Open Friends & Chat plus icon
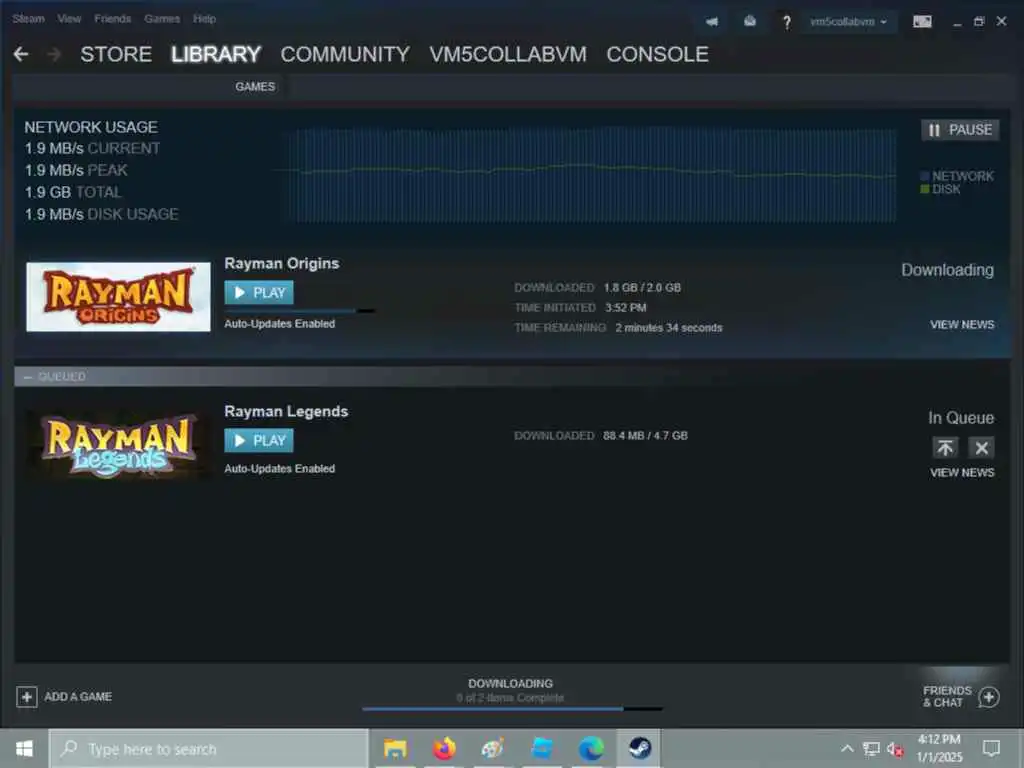The image size is (1024, 768). point(989,697)
